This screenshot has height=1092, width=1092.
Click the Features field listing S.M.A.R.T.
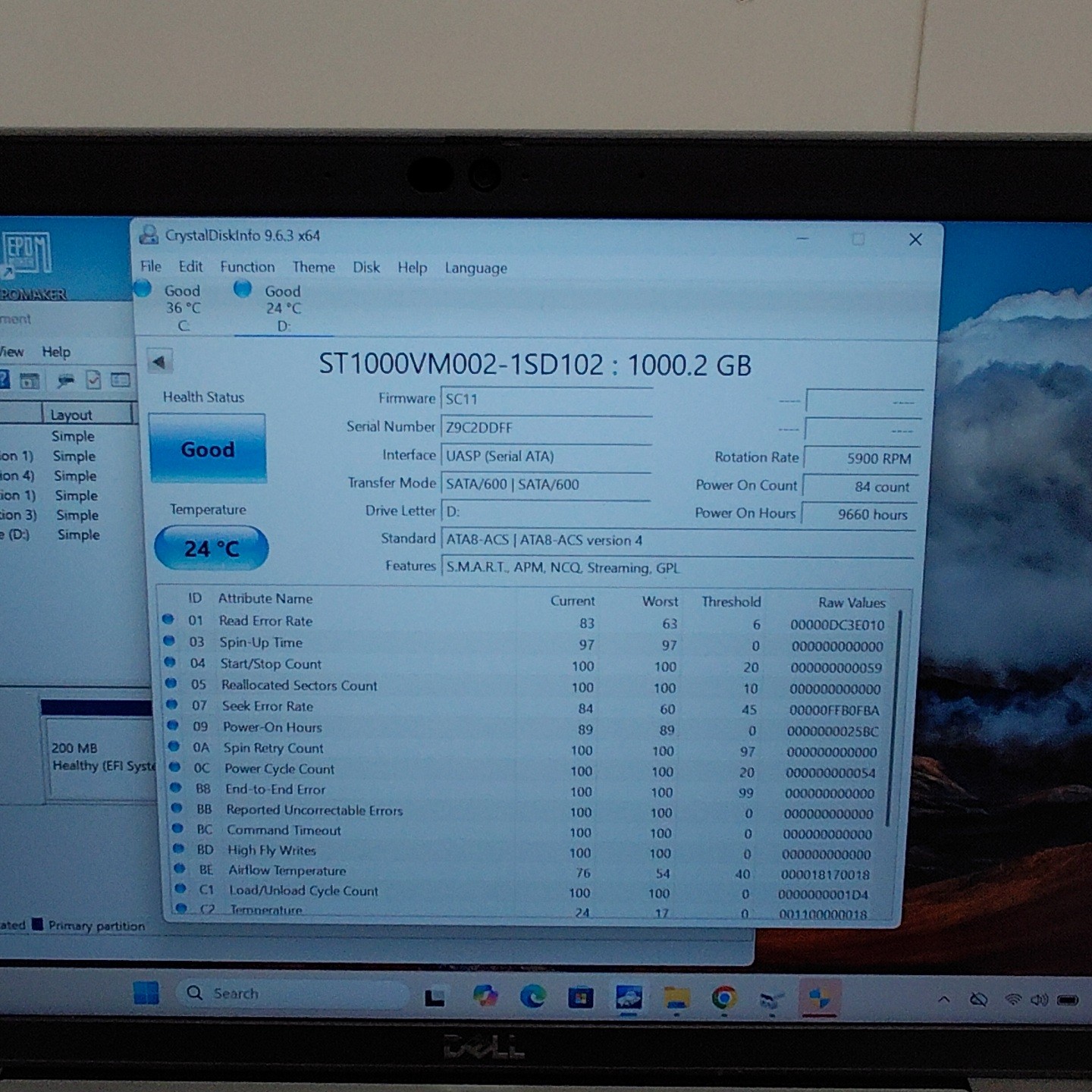678,568
